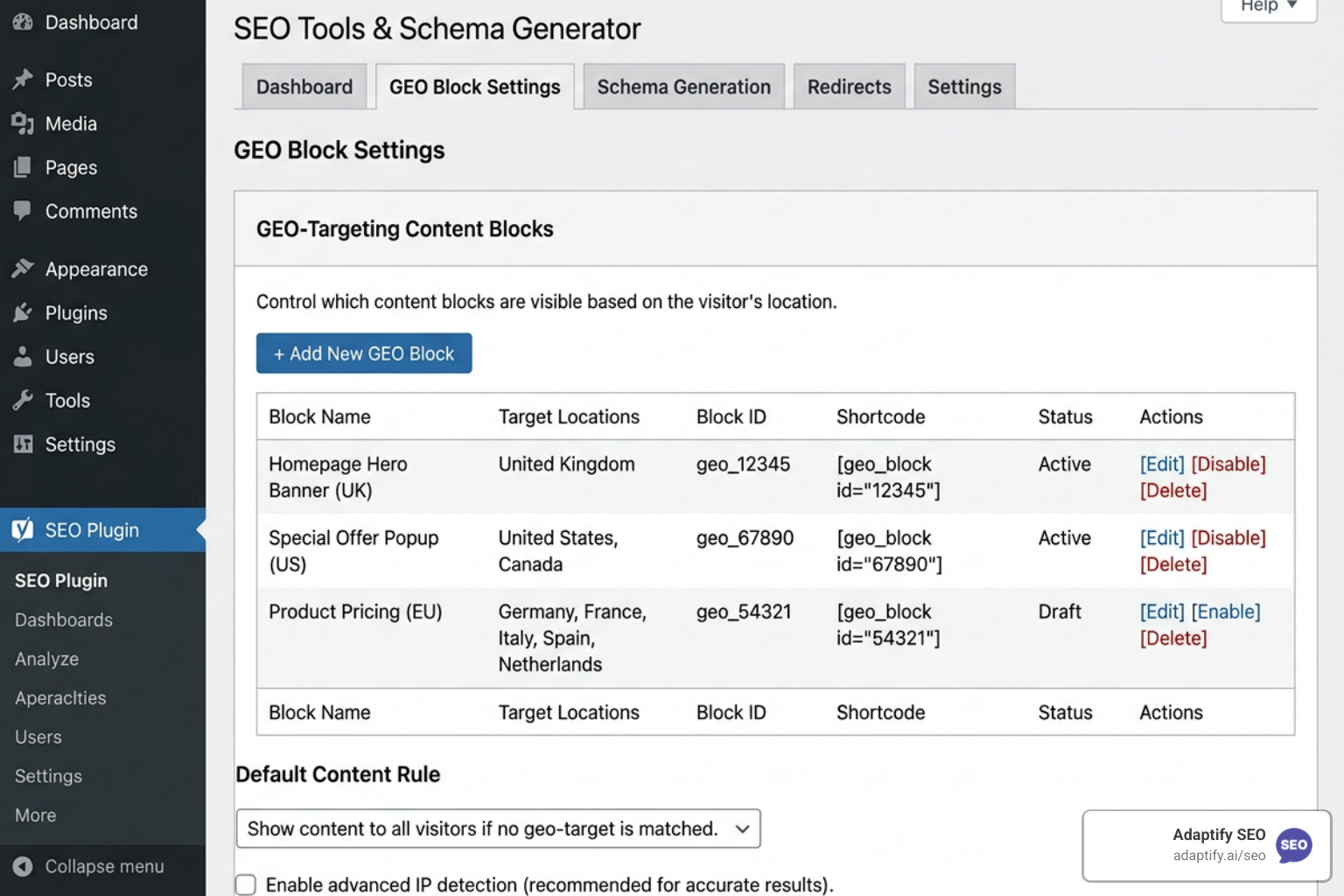The height and width of the screenshot is (896, 1344).
Task: Switch to the Dashboard tab
Action: point(304,87)
